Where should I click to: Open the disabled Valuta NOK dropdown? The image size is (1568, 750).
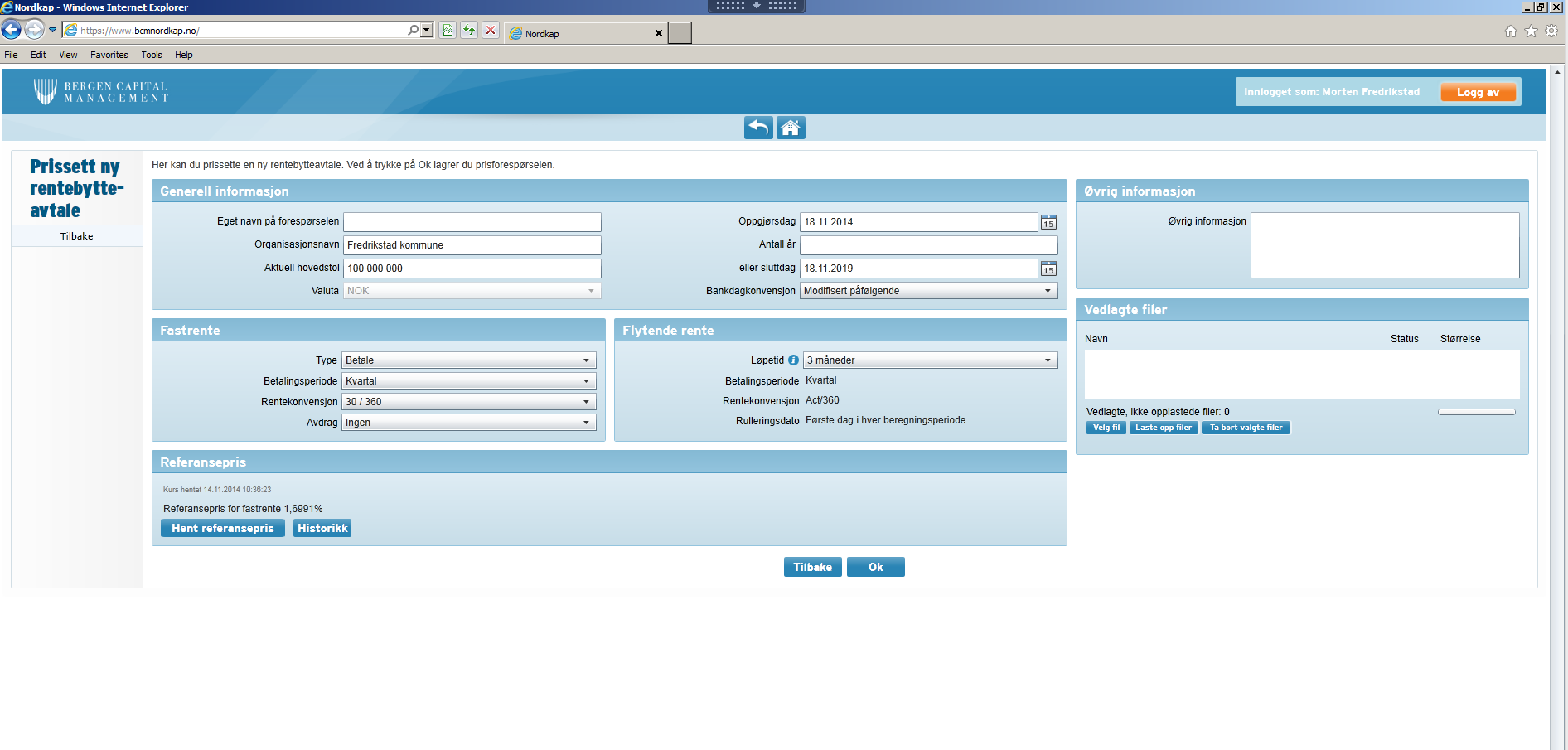pos(472,291)
